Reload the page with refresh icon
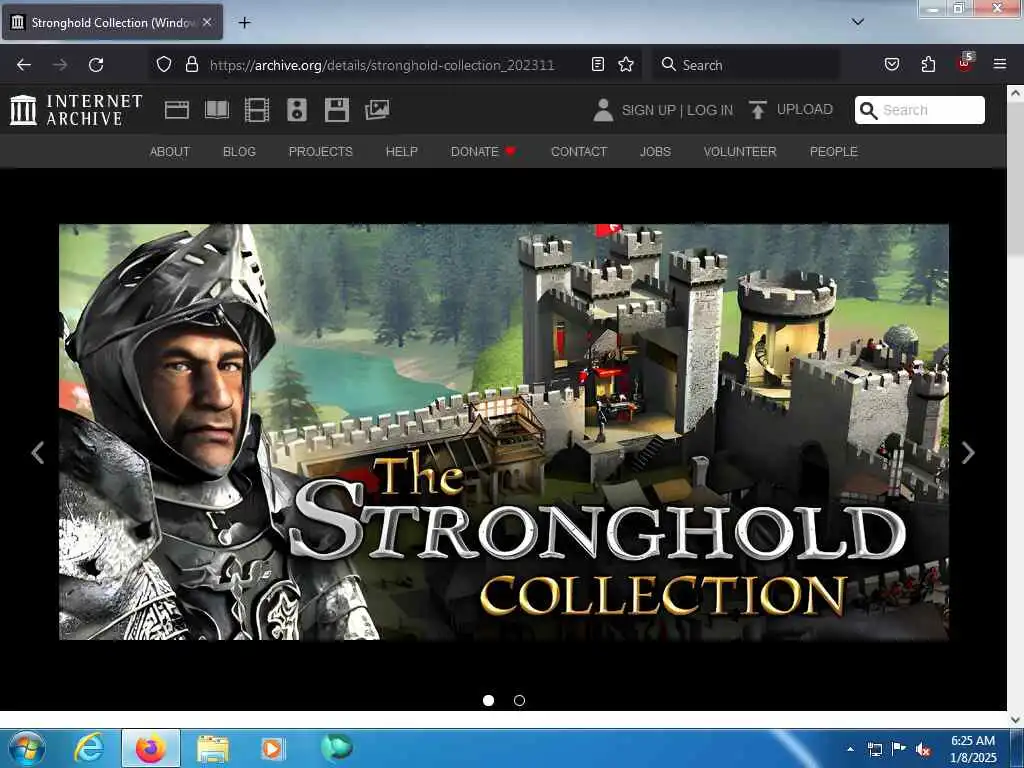The image size is (1024, 768). [96, 65]
